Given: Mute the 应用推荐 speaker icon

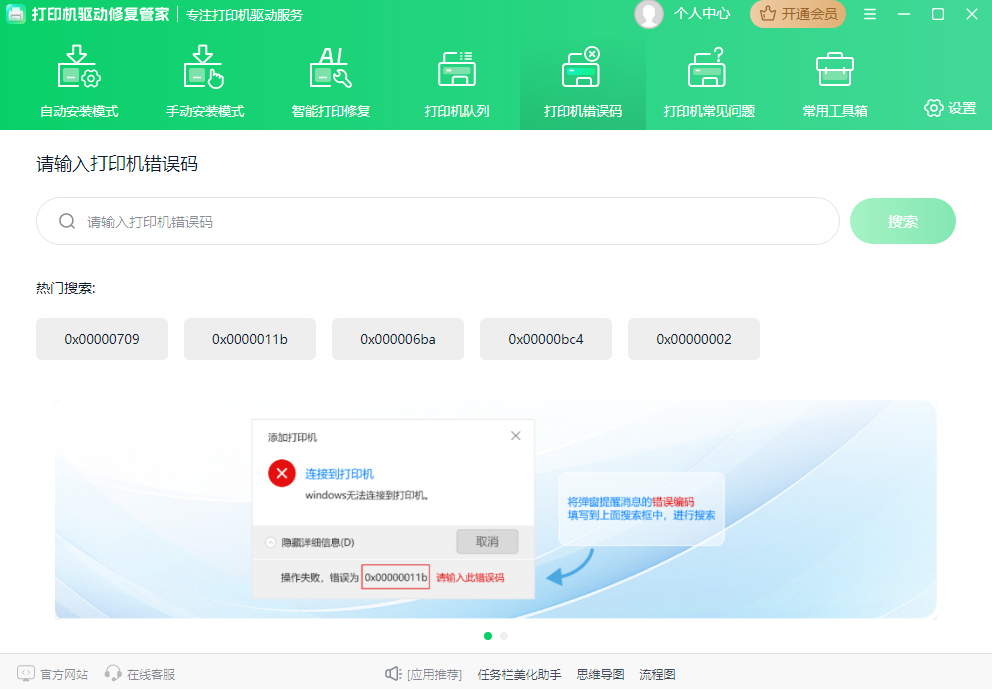Looking at the screenshot, I should click(x=392, y=673).
